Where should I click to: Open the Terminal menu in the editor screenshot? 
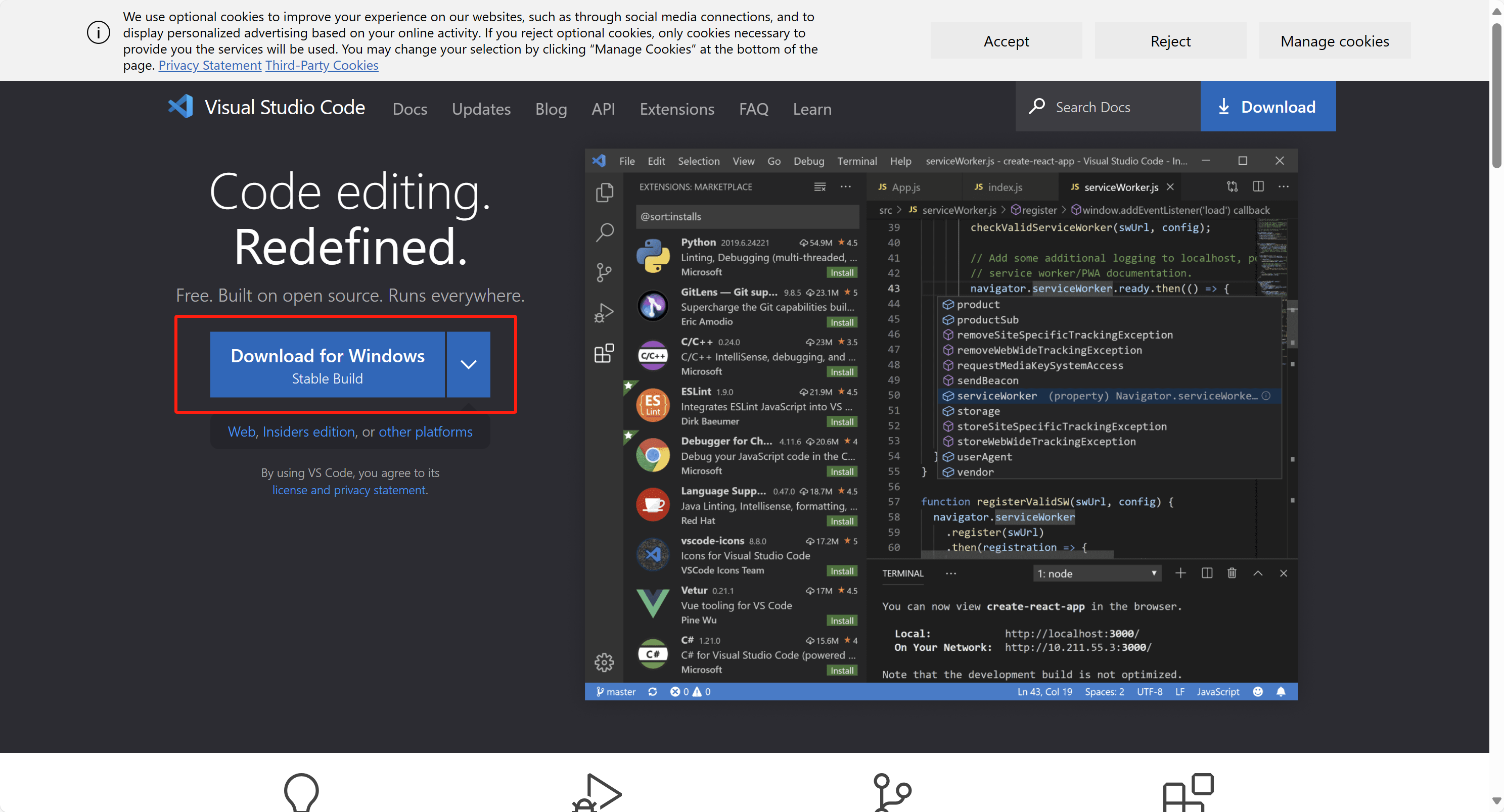pyautogui.click(x=856, y=161)
